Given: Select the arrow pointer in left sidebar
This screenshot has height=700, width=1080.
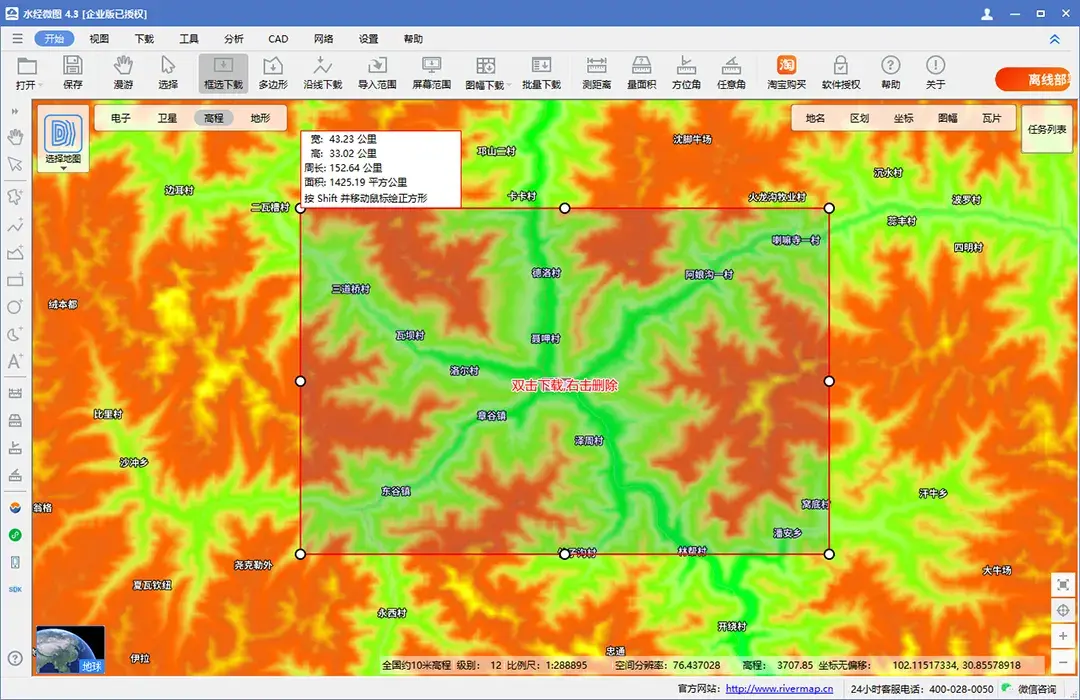Looking at the screenshot, I should tap(15, 164).
